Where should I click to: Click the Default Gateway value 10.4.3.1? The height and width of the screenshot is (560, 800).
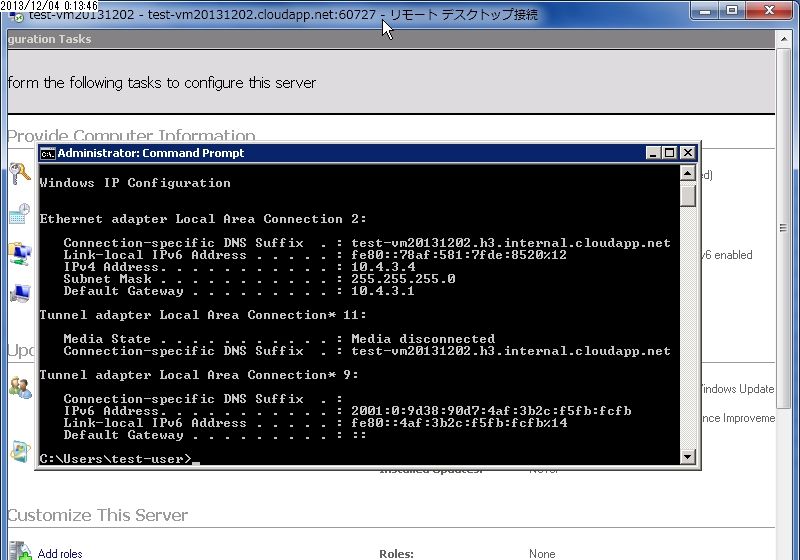[383, 291]
